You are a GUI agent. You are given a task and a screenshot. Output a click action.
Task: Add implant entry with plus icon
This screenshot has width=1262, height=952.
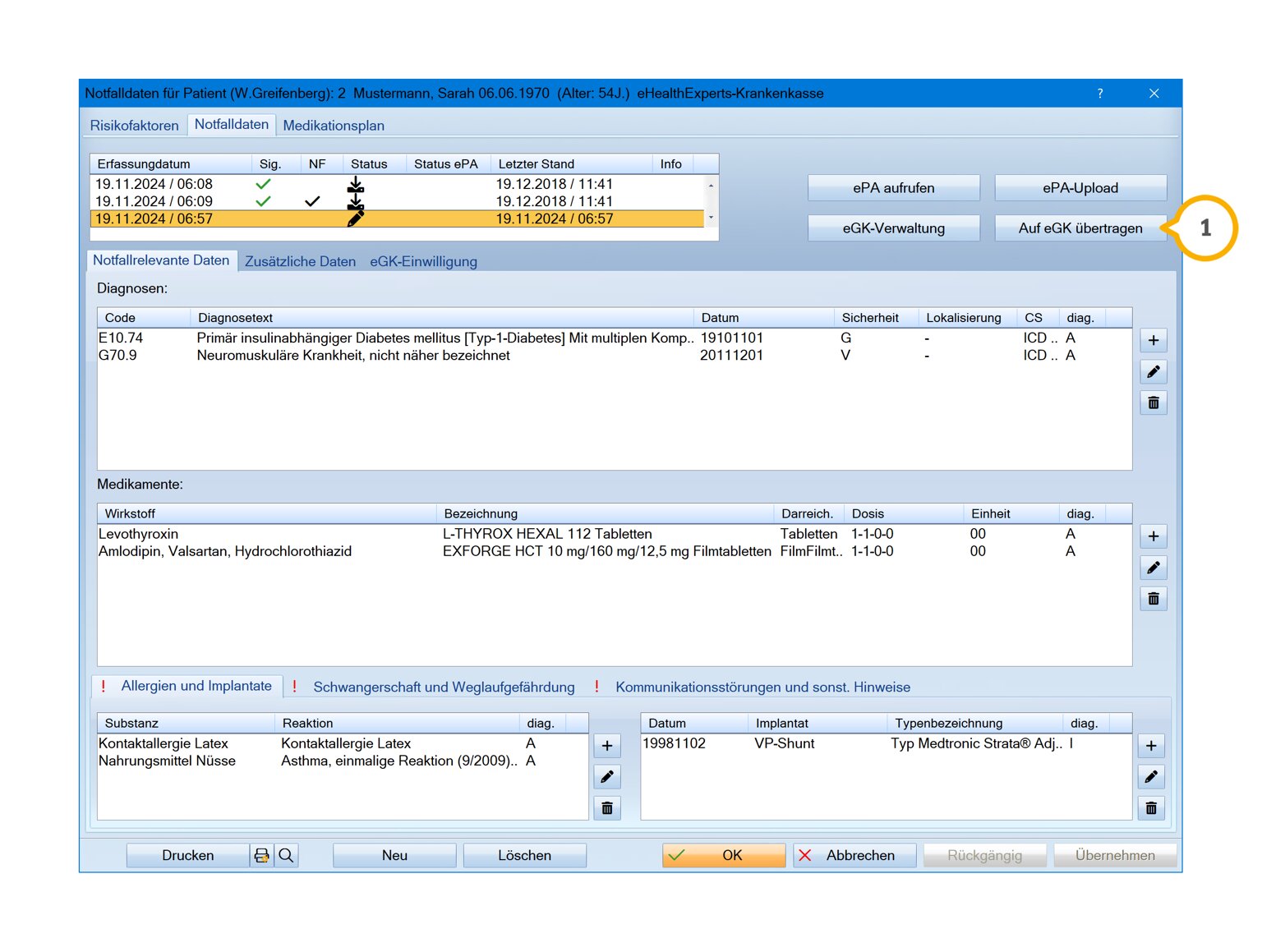pos(1151,746)
